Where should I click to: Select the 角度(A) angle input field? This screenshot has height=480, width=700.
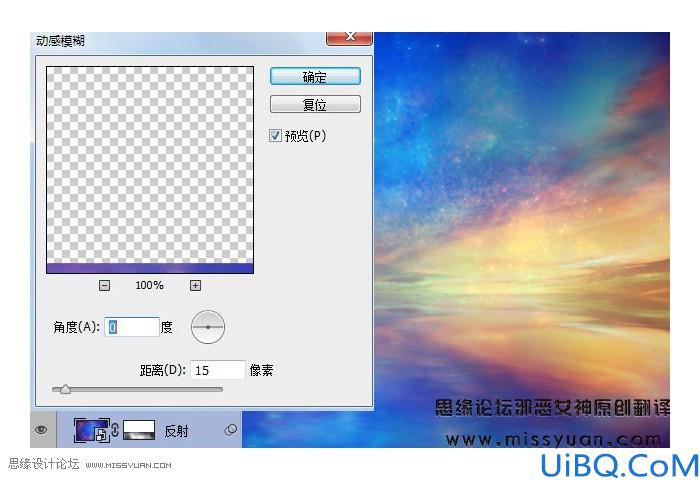[132, 327]
